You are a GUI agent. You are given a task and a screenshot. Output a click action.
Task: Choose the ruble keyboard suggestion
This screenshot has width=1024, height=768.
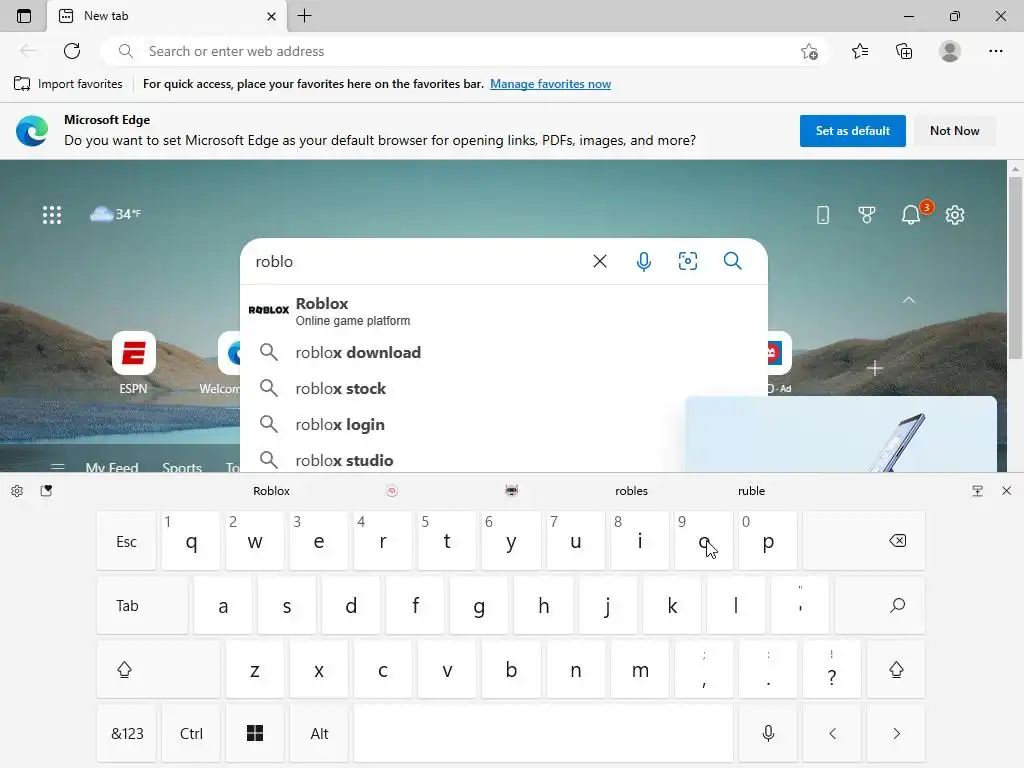click(751, 491)
